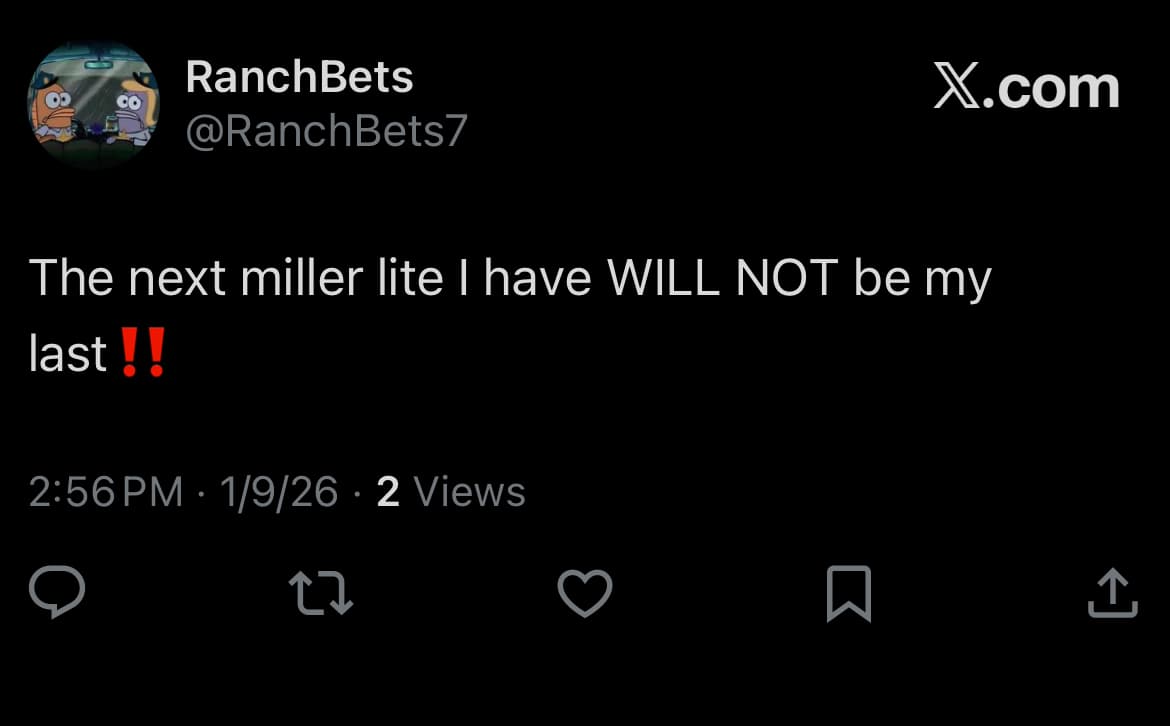
Task: Click the 1/9/26 post date
Action: tap(280, 492)
